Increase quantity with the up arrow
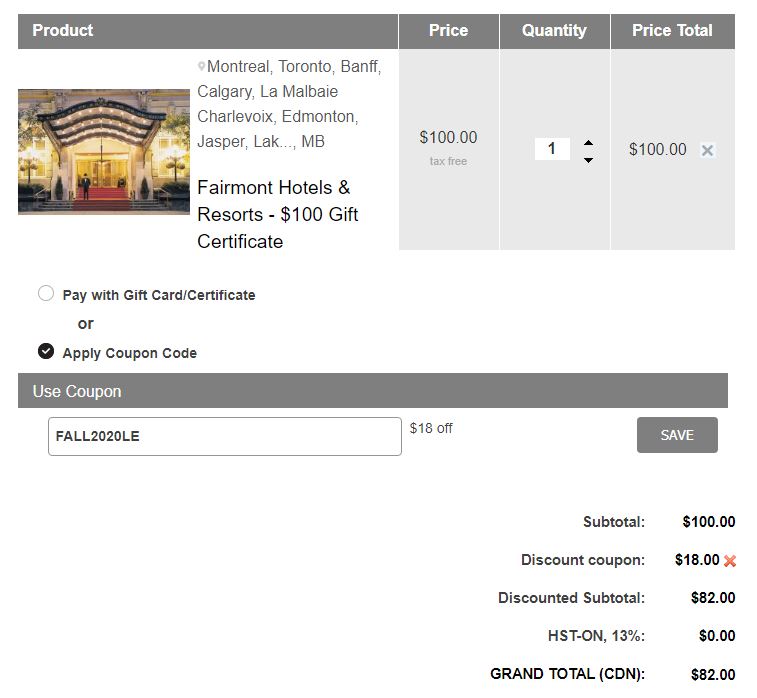The height and width of the screenshot is (698, 757). click(588, 142)
